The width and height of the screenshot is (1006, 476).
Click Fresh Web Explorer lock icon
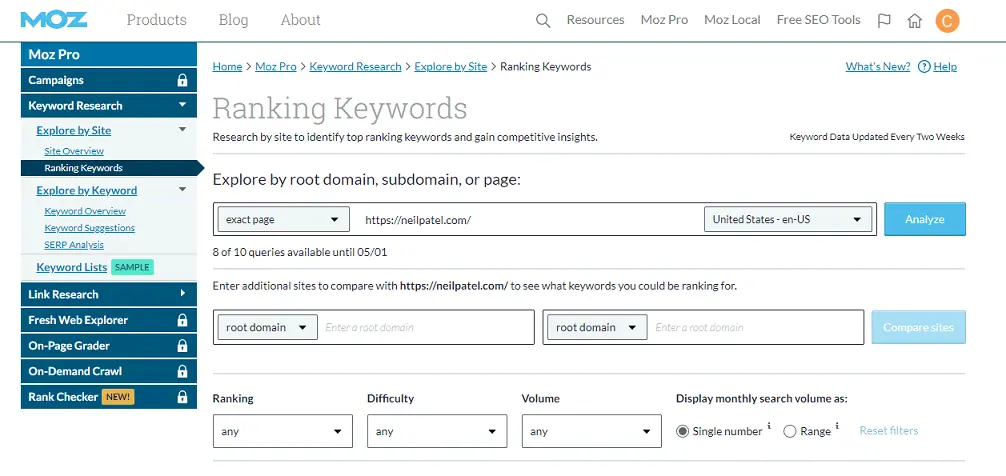point(182,320)
